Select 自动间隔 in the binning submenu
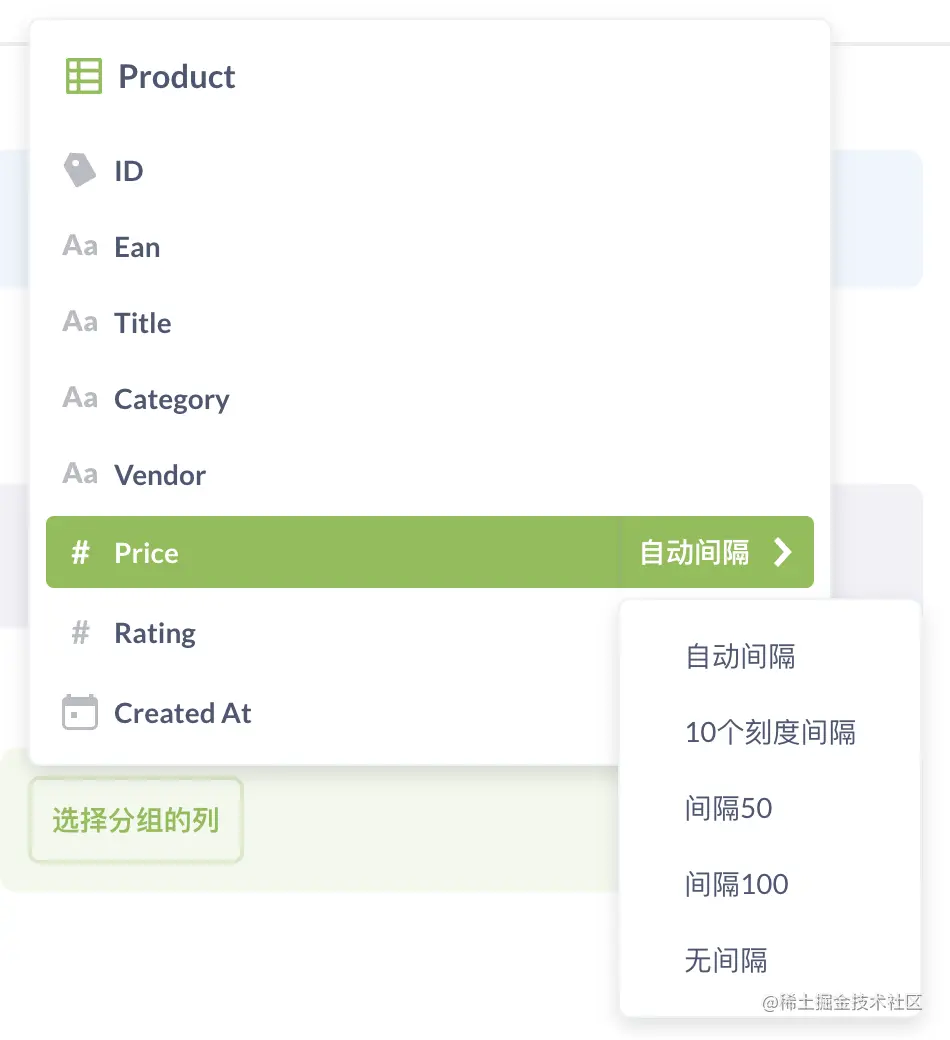 coord(740,657)
